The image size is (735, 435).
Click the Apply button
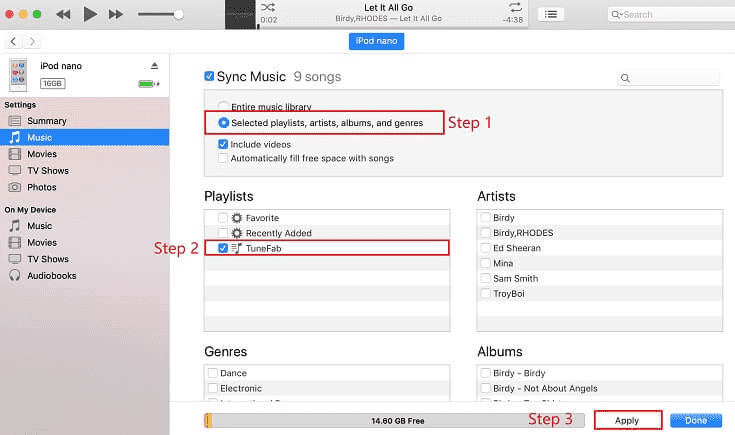point(627,420)
